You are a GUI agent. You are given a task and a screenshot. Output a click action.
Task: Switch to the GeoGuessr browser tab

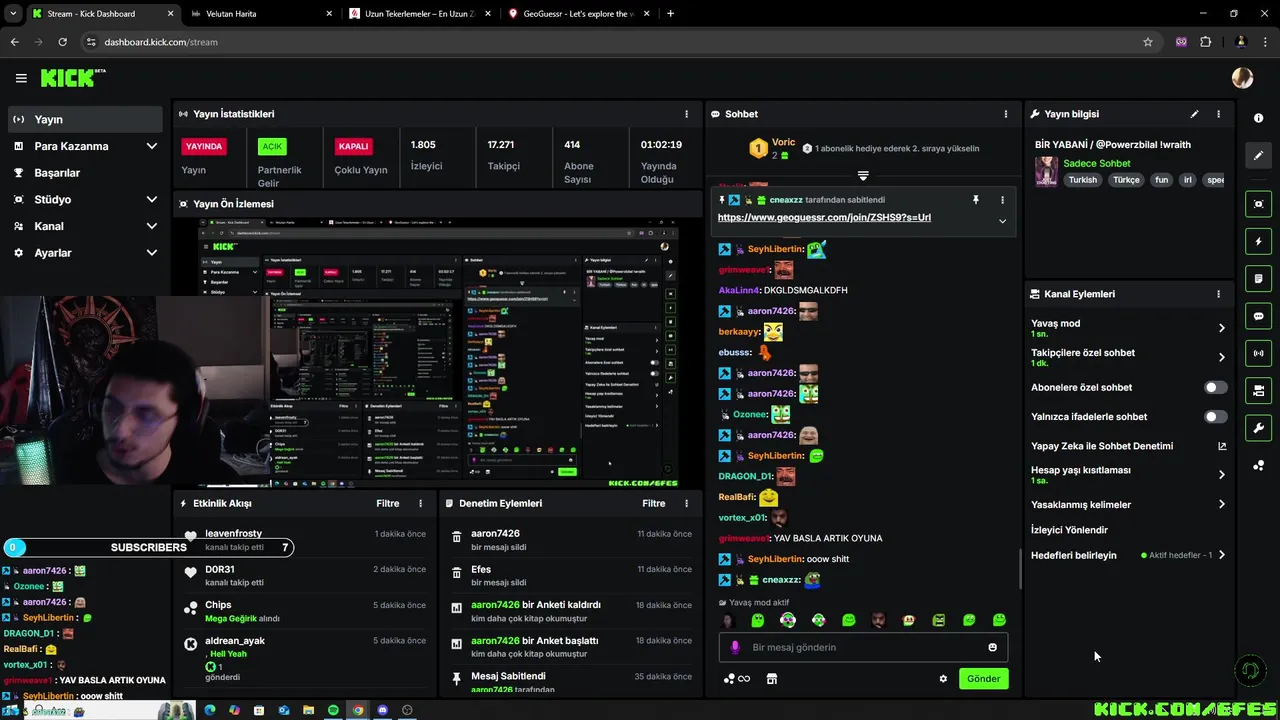pos(578,14)
